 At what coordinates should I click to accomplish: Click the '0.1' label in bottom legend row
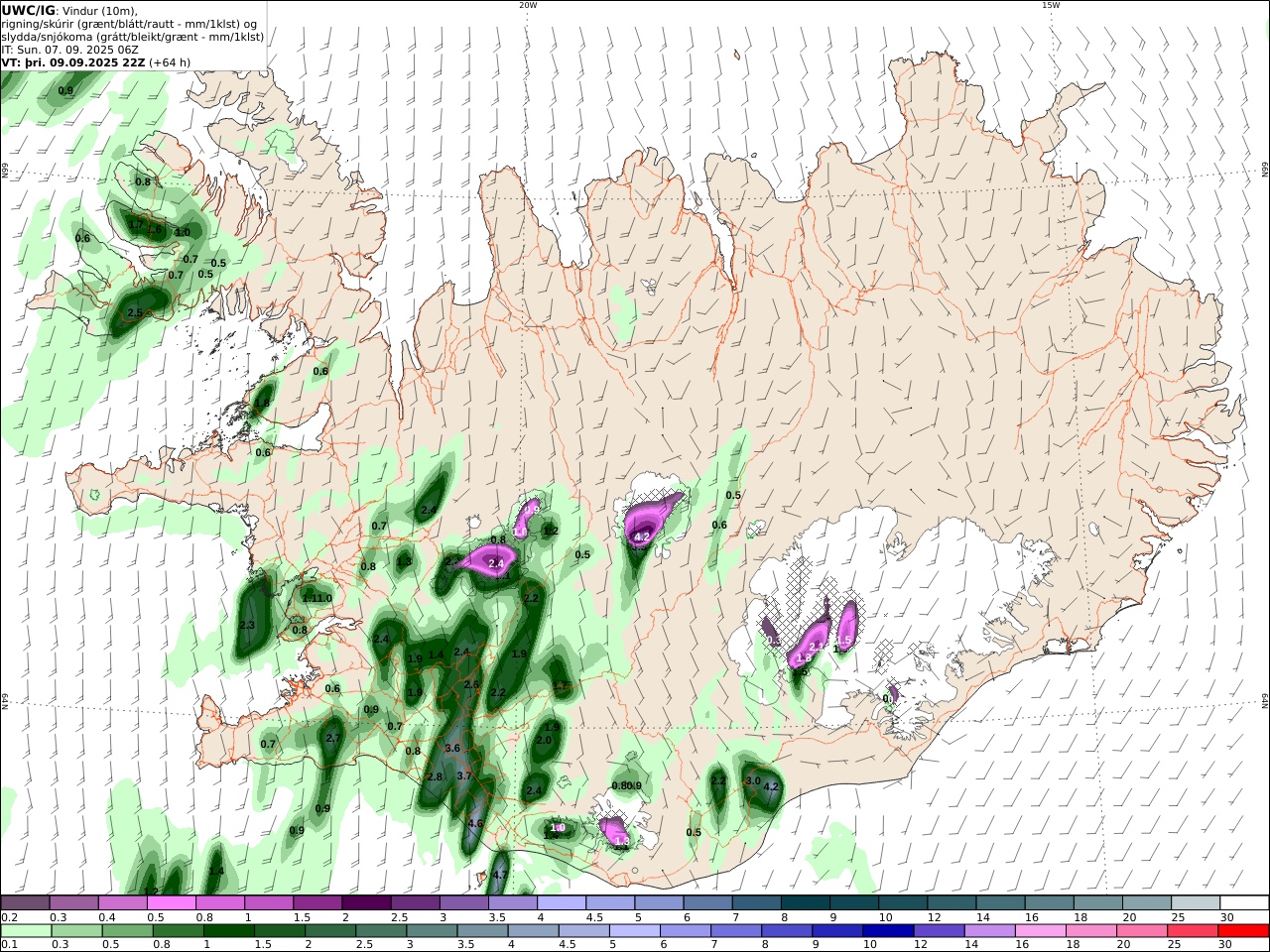(x=10, y=945)
